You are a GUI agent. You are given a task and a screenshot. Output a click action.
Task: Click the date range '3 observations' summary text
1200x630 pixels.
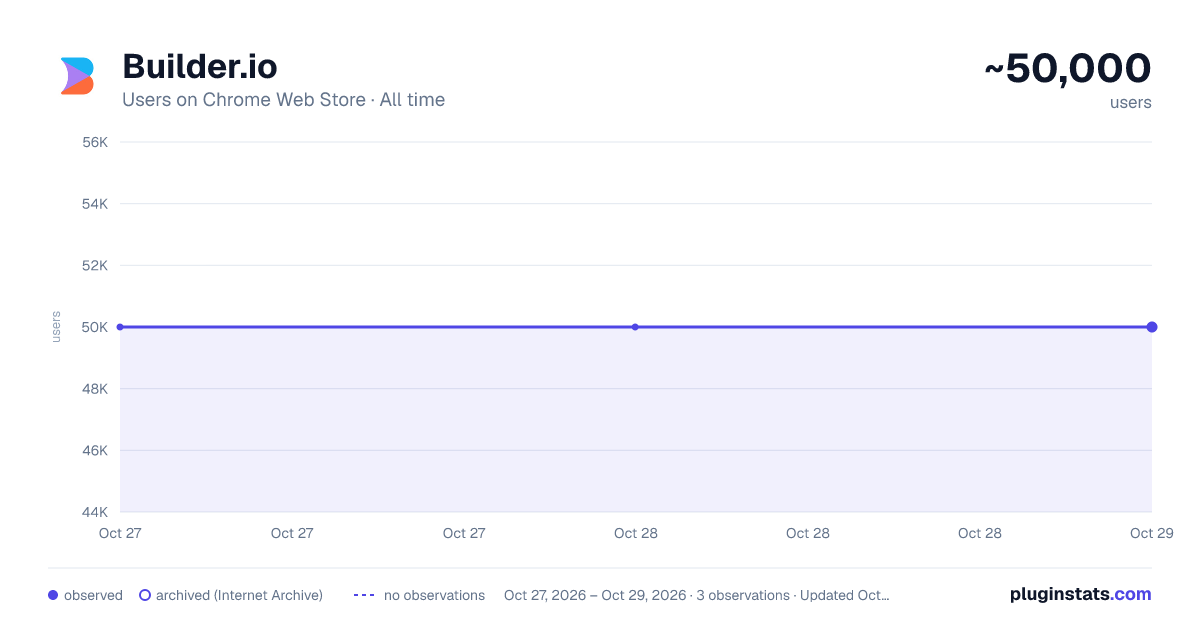click(x=696, y=595)
